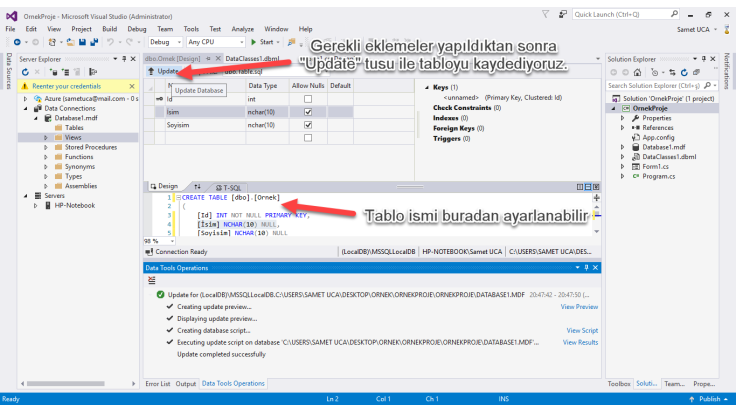Click Connect to Server icon in Server Explorer
The image size is (736, 405).
(65, 72)
